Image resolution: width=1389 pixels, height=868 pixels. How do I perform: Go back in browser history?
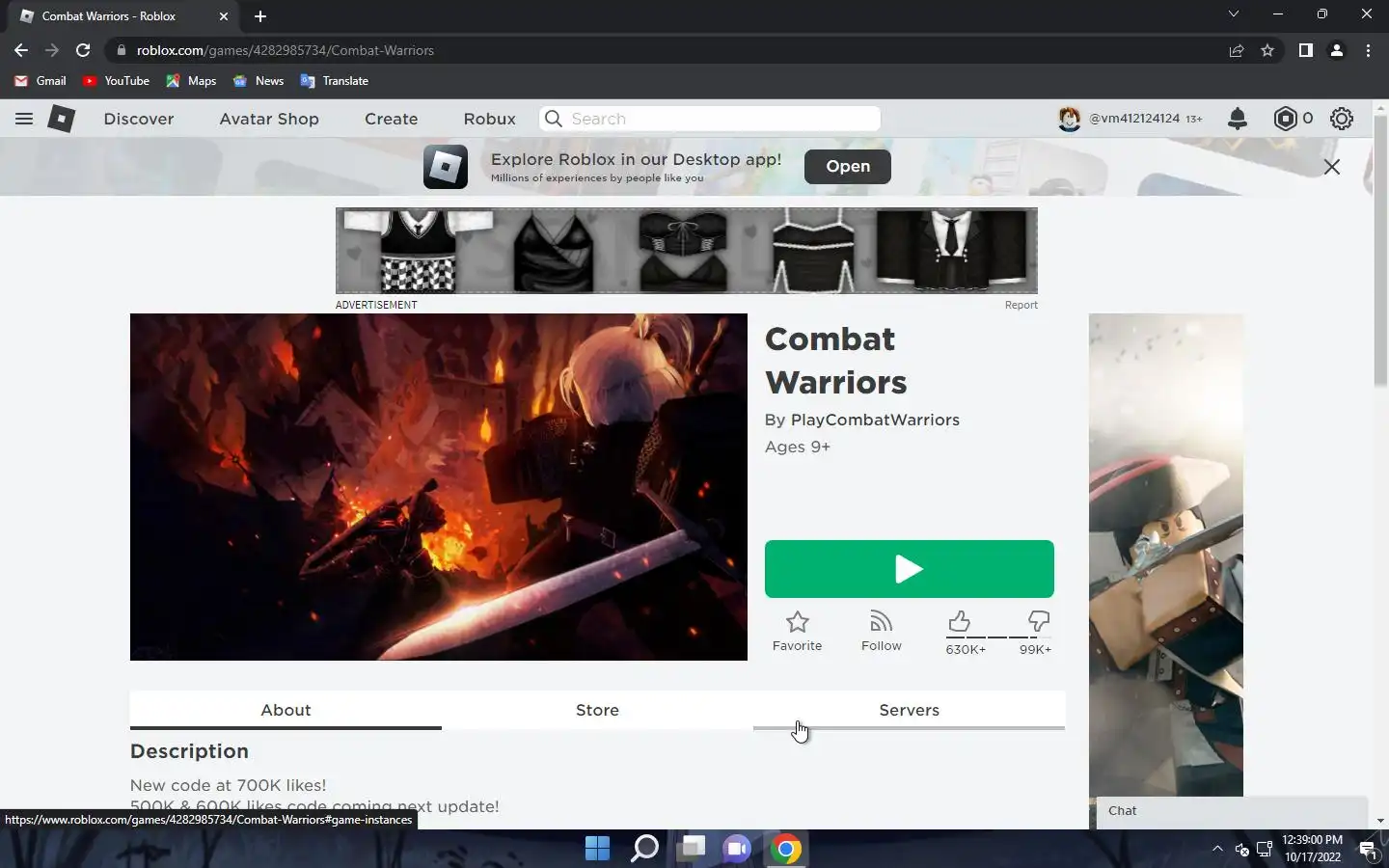(x=21, y=50)
